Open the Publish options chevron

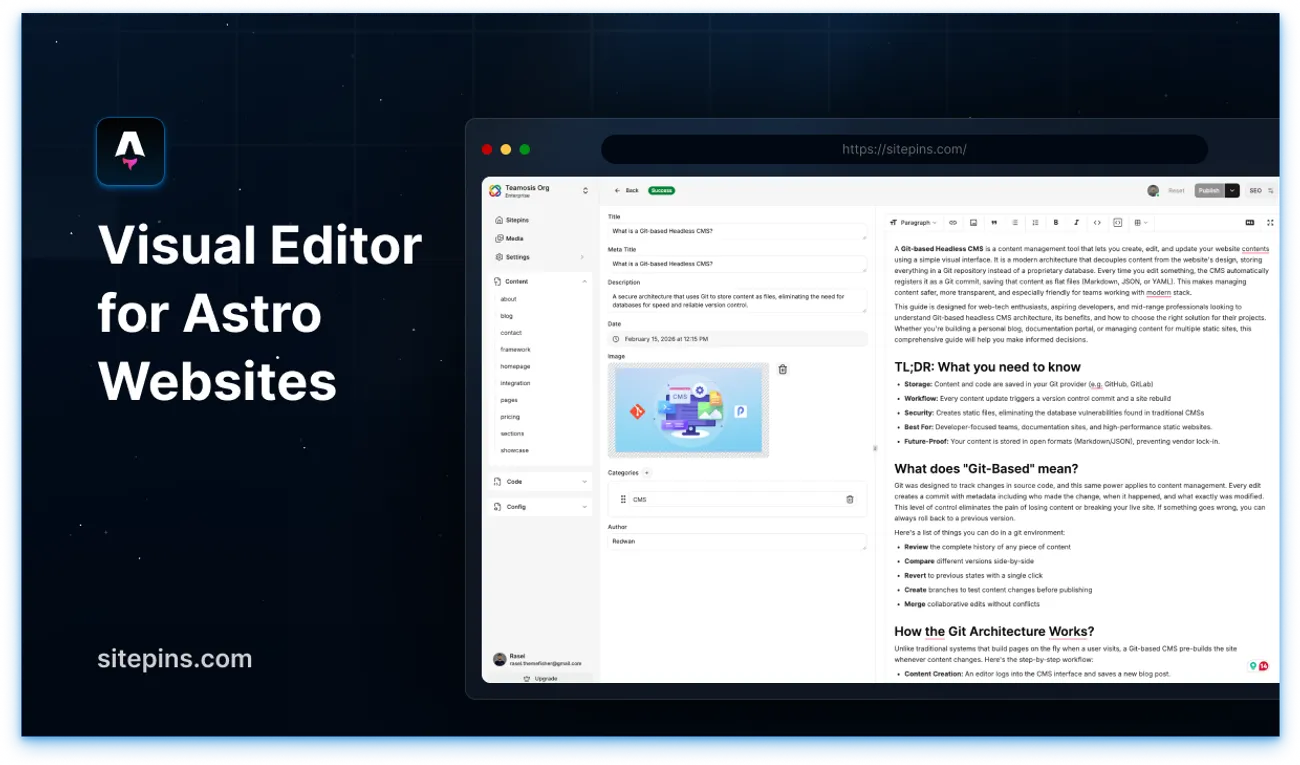[1232, 190]
